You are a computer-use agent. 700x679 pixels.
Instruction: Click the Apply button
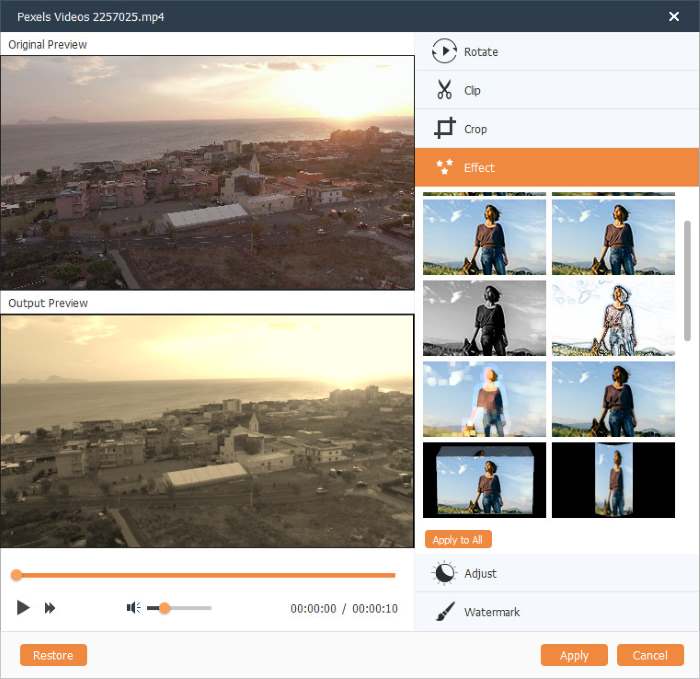[574, 655]
